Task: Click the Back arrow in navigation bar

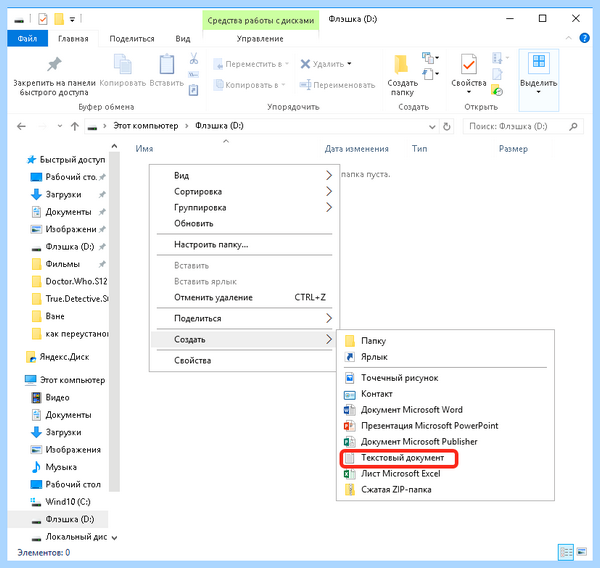Action: point(21,126)
